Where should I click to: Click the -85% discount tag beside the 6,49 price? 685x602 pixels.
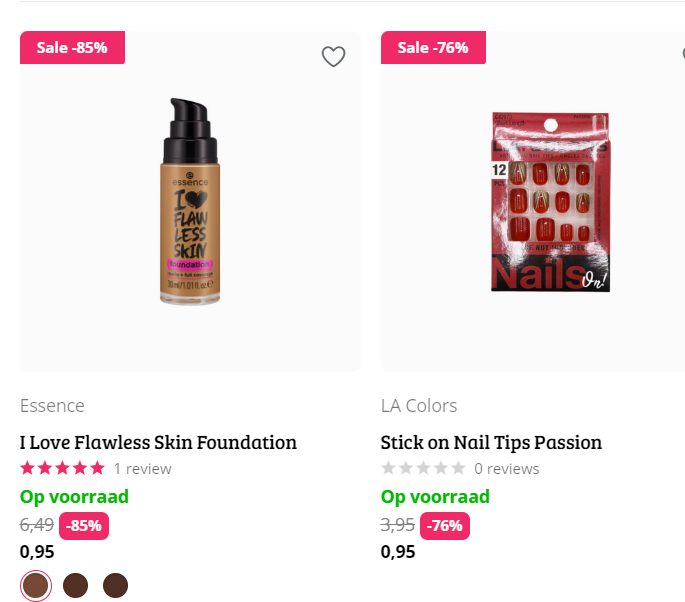85,525
